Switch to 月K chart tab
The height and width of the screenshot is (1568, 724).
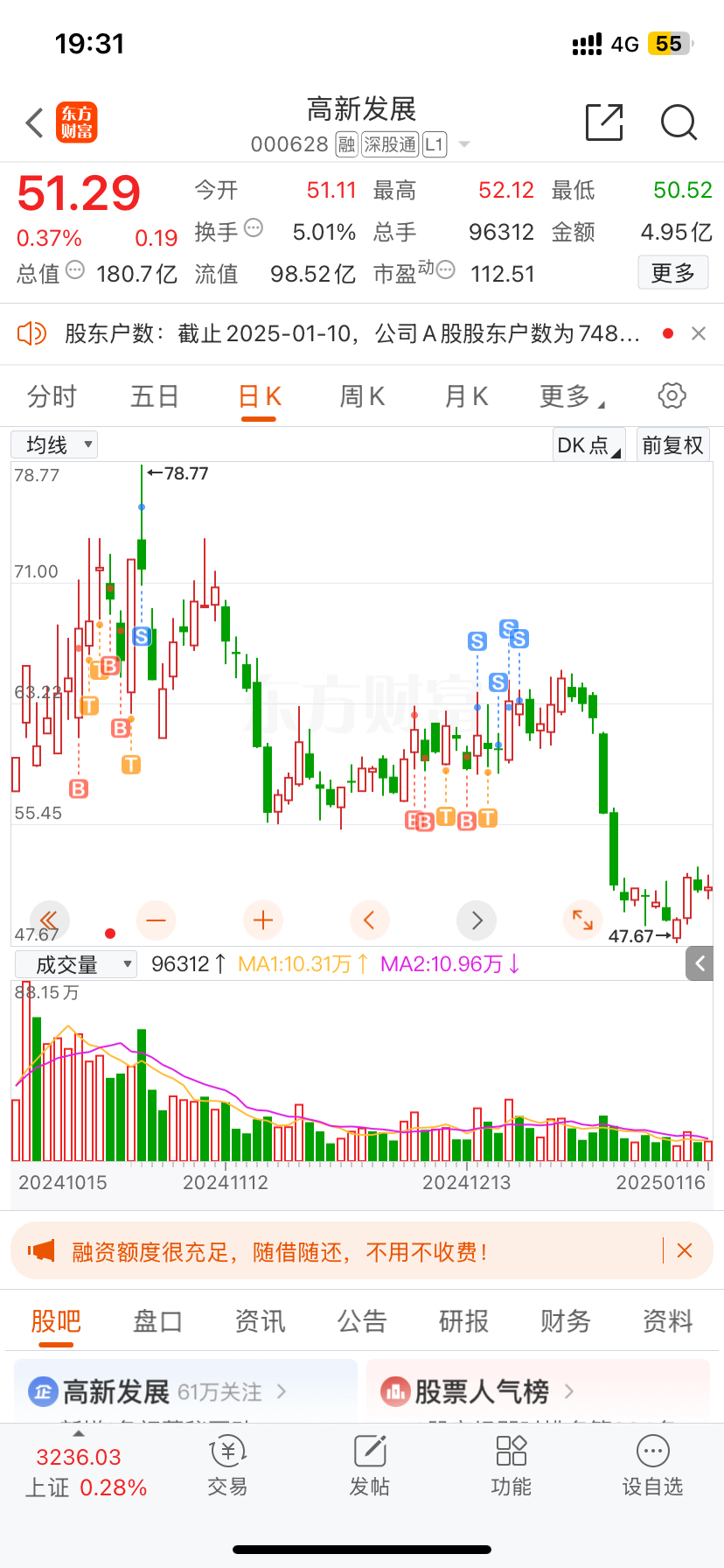coord(465,396)
